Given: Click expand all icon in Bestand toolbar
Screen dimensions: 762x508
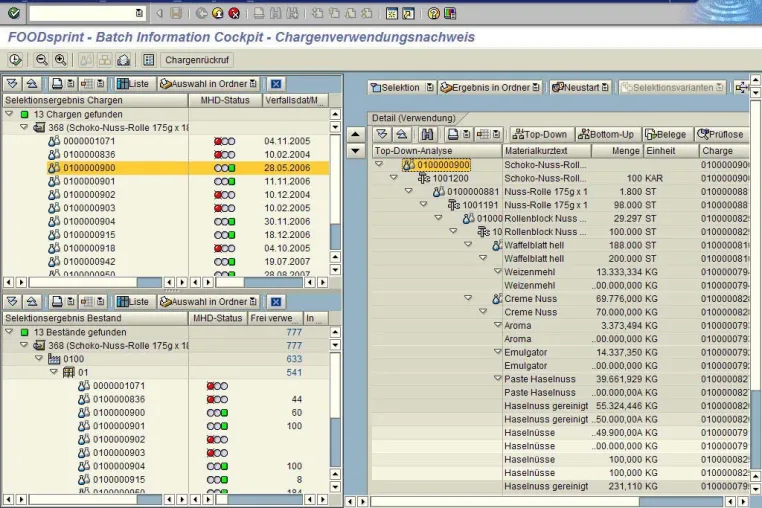Looking at the screenshot, I should 12,301.
